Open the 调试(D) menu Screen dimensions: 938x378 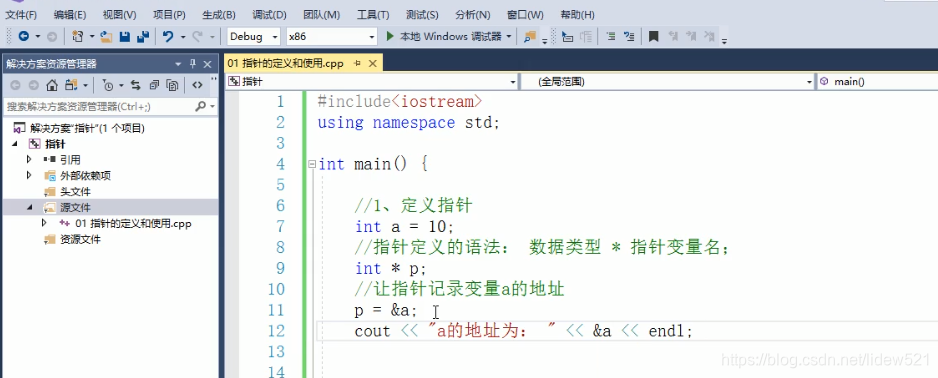(269, 14)
